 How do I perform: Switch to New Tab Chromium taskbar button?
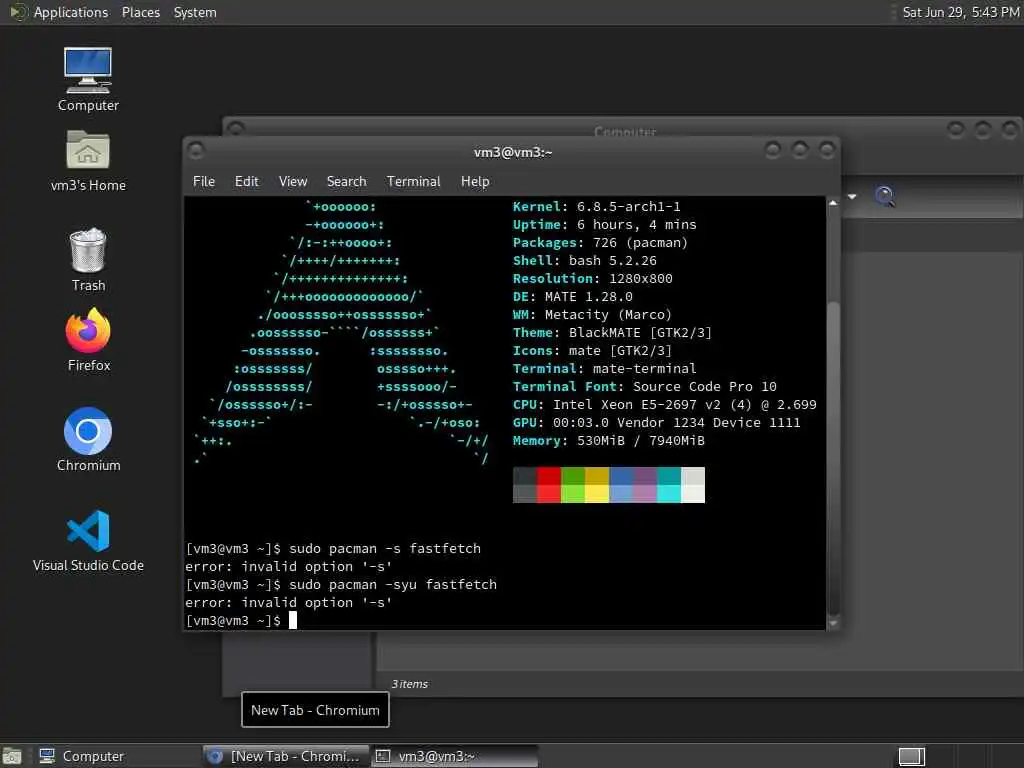point(285,756)
